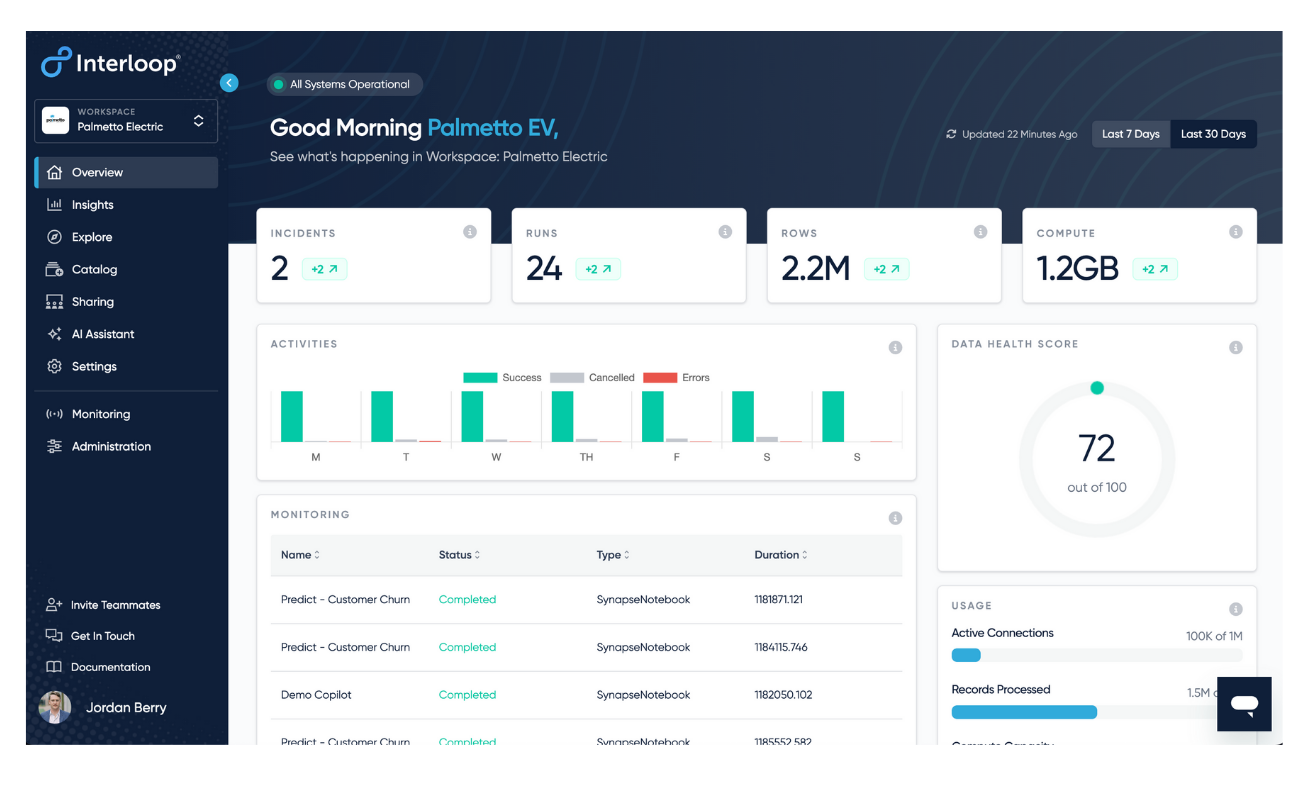Click the Invite Teammates person icon

pos(54,605)
